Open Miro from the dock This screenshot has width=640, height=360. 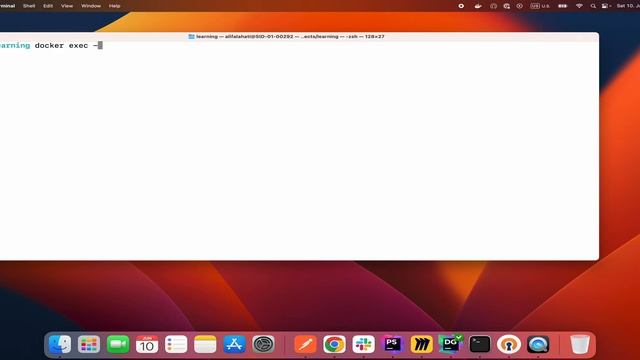tap(422, 344)
